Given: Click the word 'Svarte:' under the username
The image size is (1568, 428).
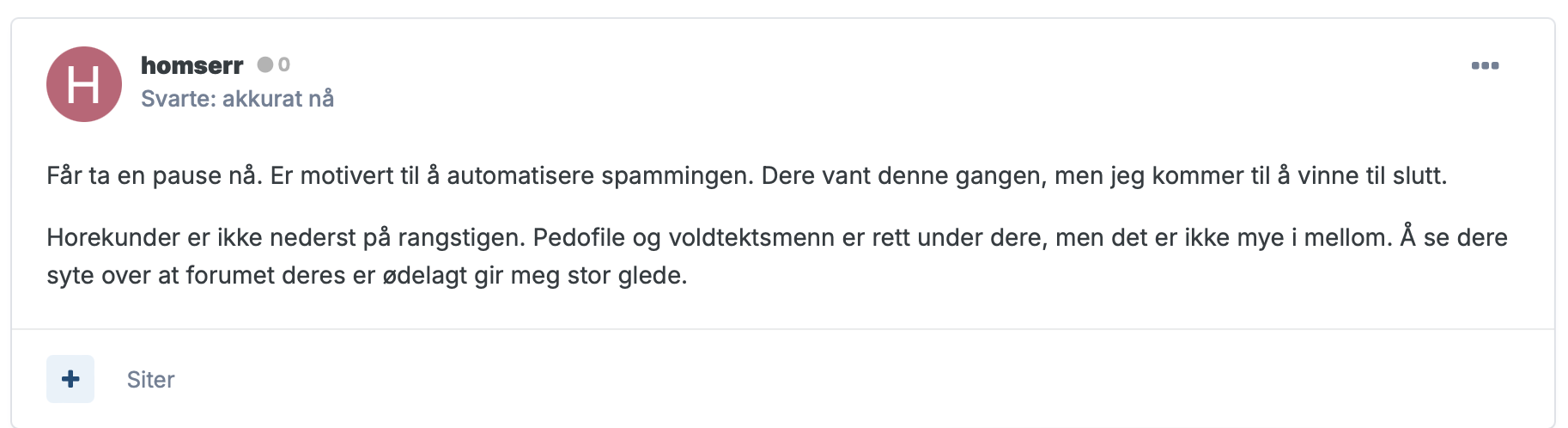Looking at the screenshot, I should [179, 99].
